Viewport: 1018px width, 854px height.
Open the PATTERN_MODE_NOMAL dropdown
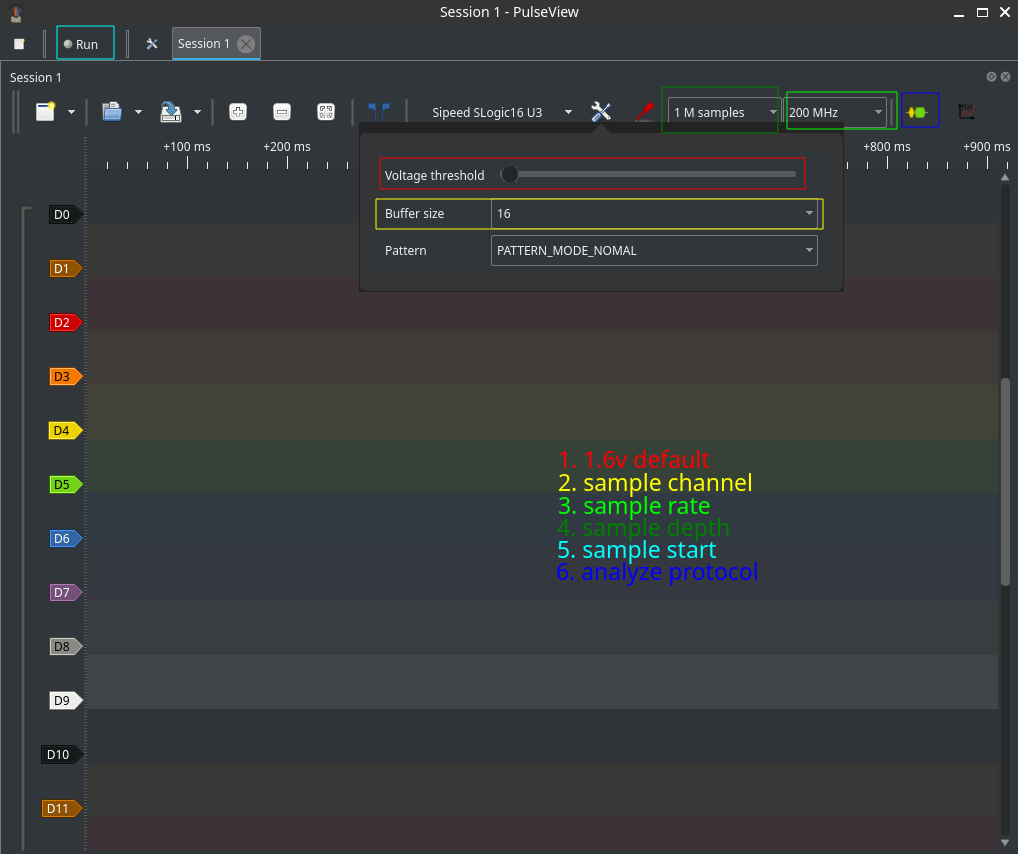point(654,251)
